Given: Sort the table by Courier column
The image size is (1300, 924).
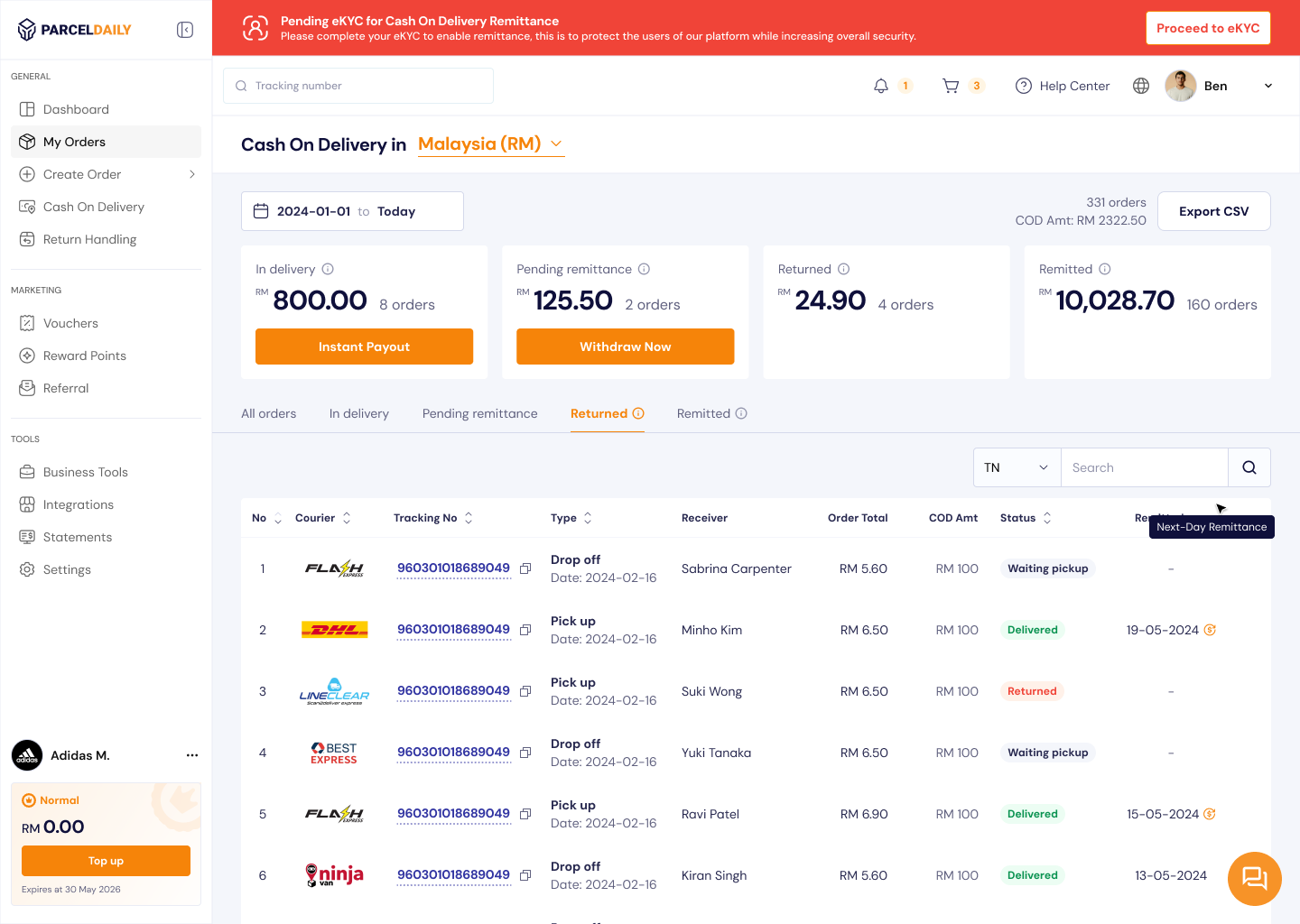Looking at the screenshot, I should 347,518.
